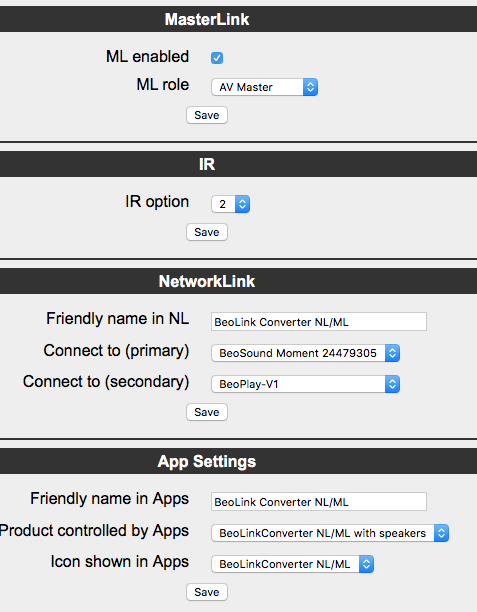Open the Connect to (primary) dropdown

tap(306, 353)
